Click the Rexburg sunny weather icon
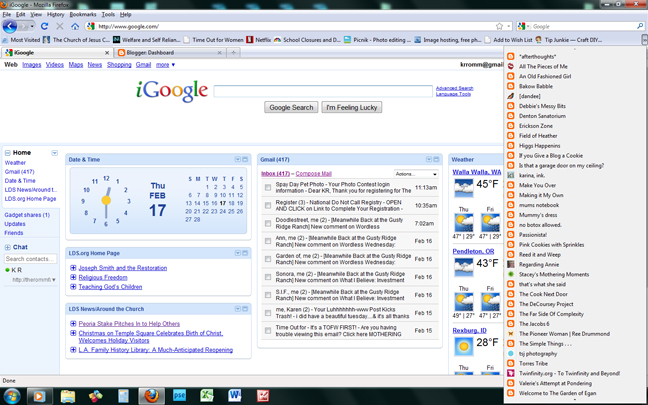The image size is (648, 405). coord(463,346)
